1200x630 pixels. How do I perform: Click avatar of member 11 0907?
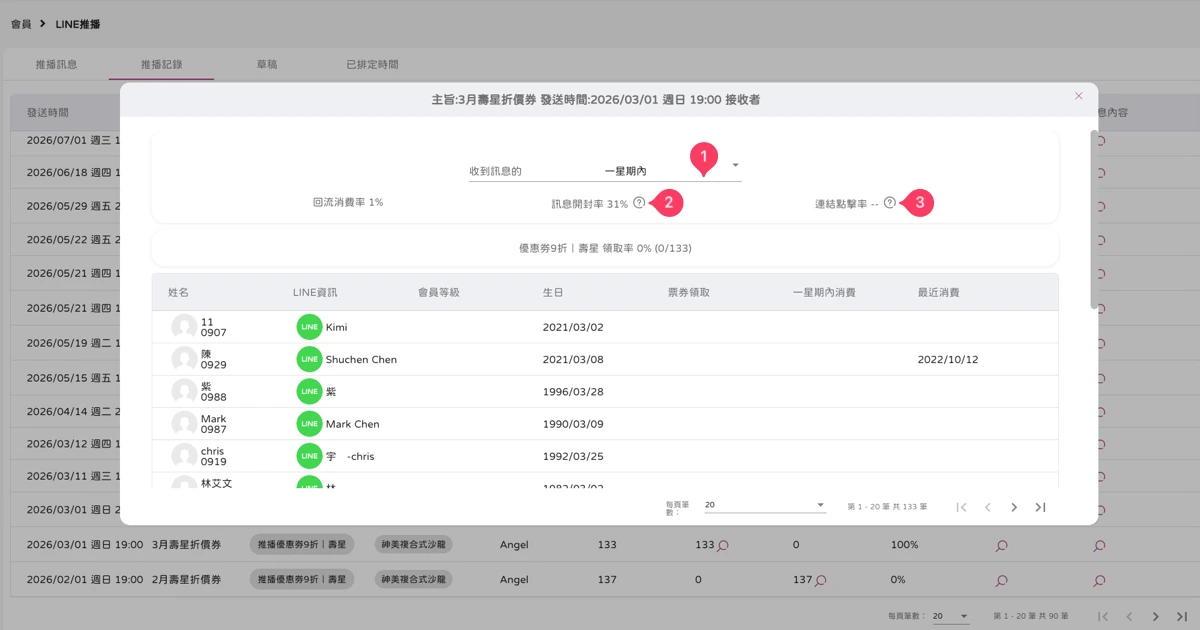tap(184, 327)
